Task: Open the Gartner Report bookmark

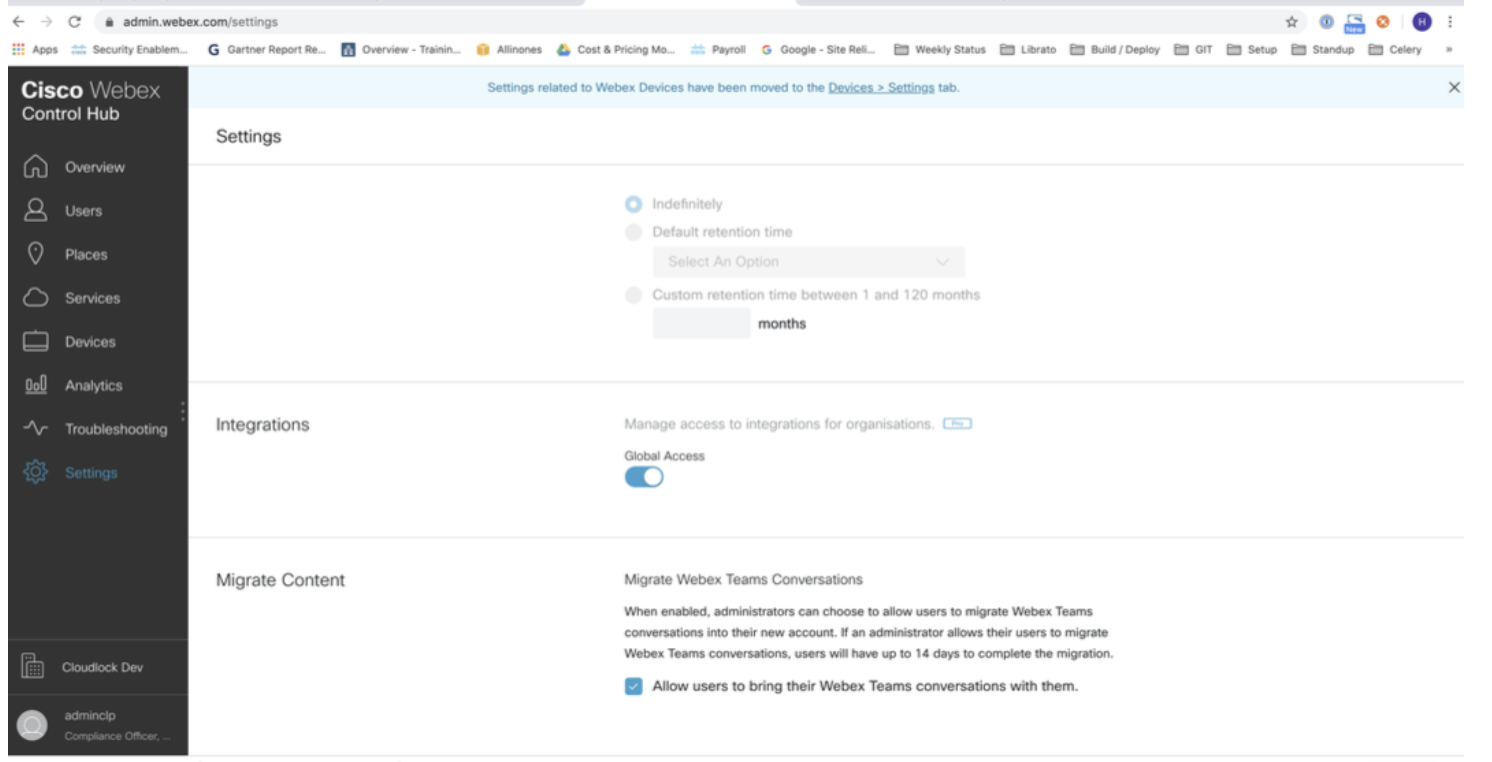Action: [266, 49]
